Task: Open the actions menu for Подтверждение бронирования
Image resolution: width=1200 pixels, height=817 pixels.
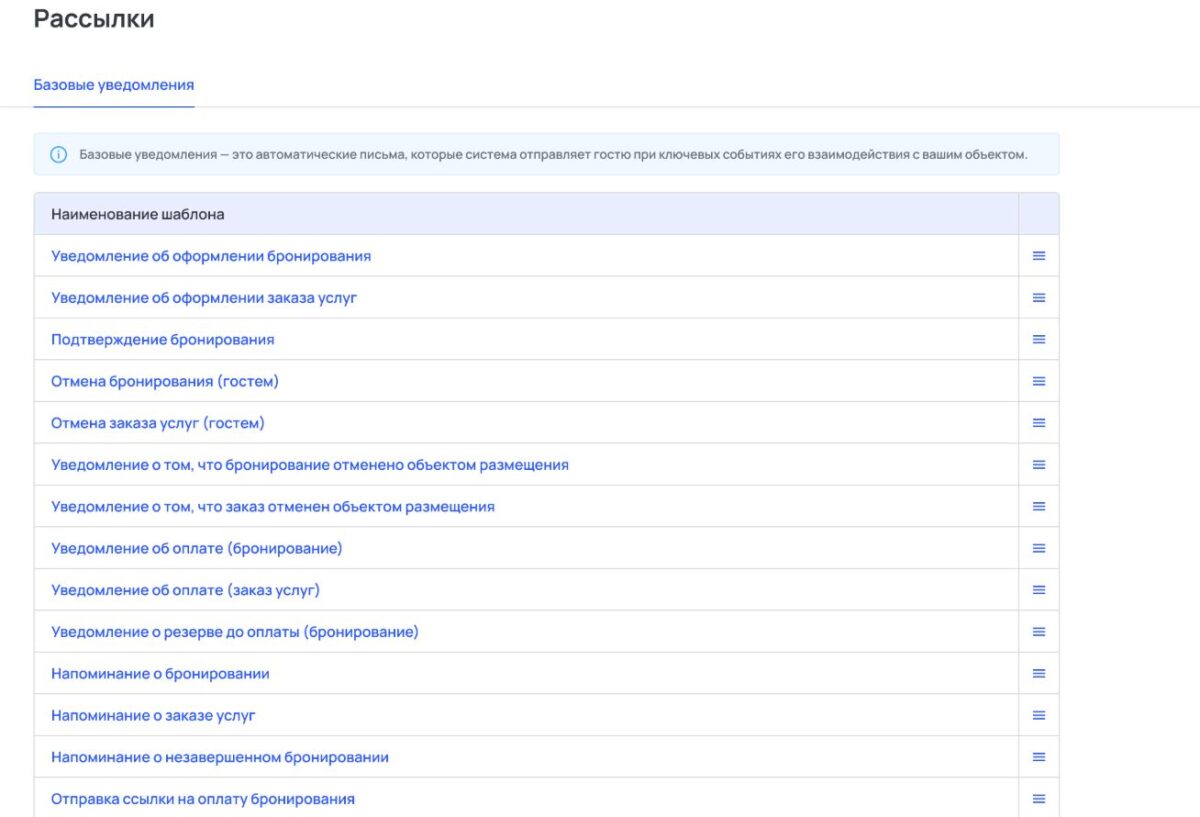Action: 1038,339
